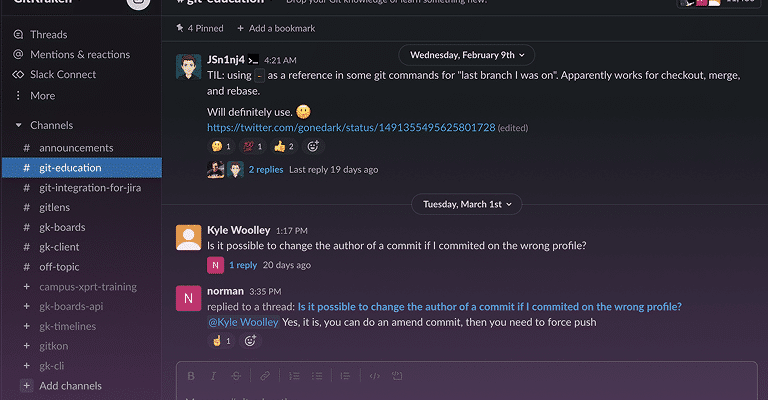Screen dimensions: 768x400
Task: Toggle the thumbs up reaction on JSn1nj4's message
Action: pos(283,146)
